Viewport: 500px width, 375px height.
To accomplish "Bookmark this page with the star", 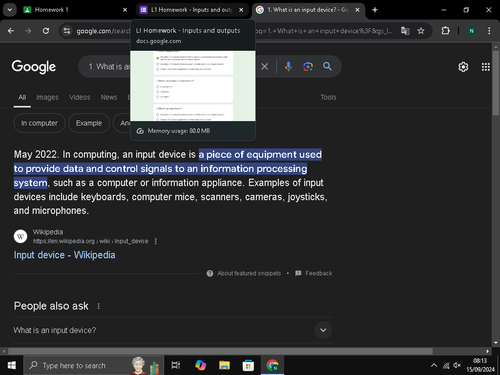I will [x=421, y=31].
